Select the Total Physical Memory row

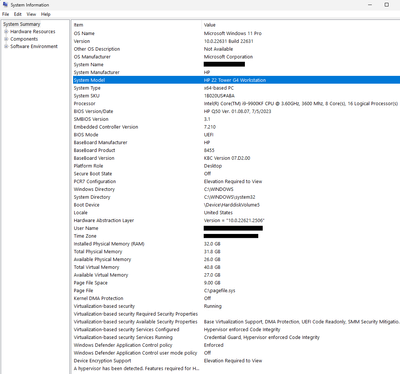(x=236, y=252)
